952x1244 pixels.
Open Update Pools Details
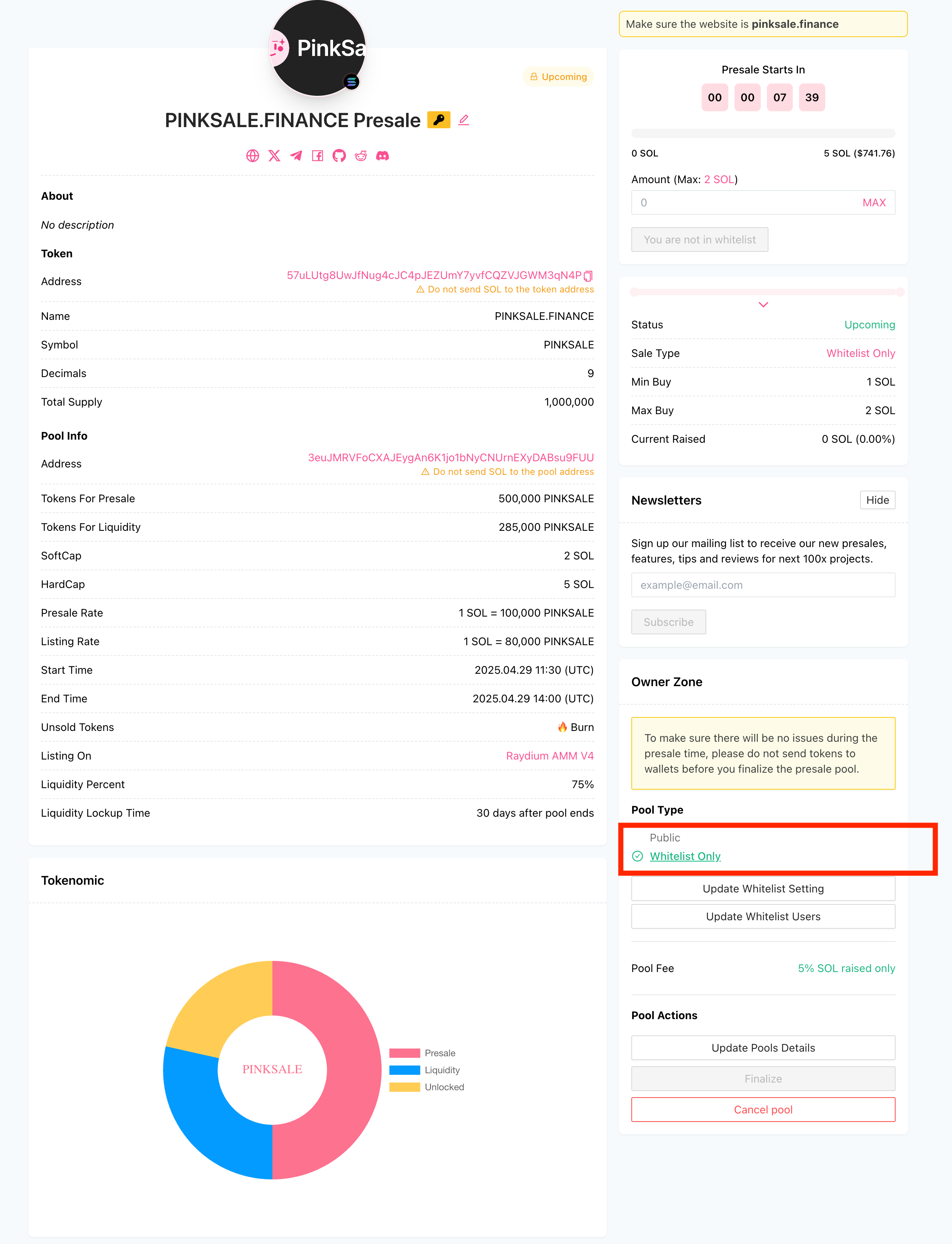pyautogui.click(x=763, y=1048)
